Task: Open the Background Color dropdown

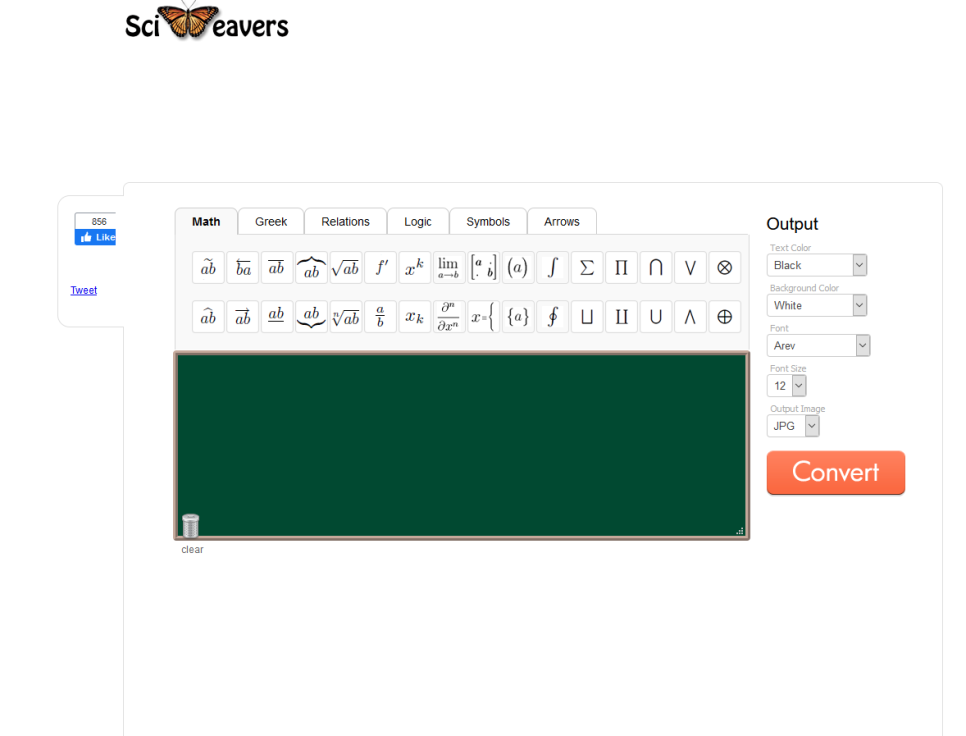Action: point(817,305)
